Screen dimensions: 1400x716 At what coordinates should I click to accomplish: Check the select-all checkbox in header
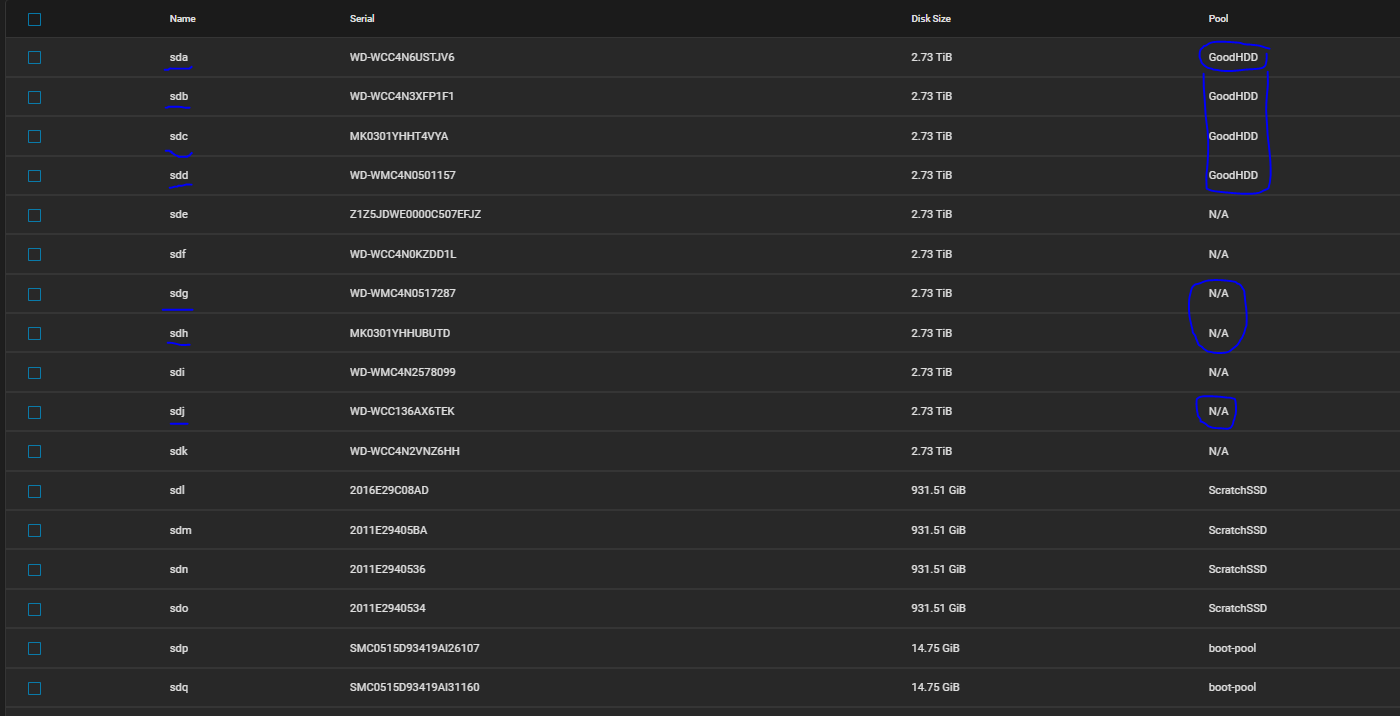[35, 19]
